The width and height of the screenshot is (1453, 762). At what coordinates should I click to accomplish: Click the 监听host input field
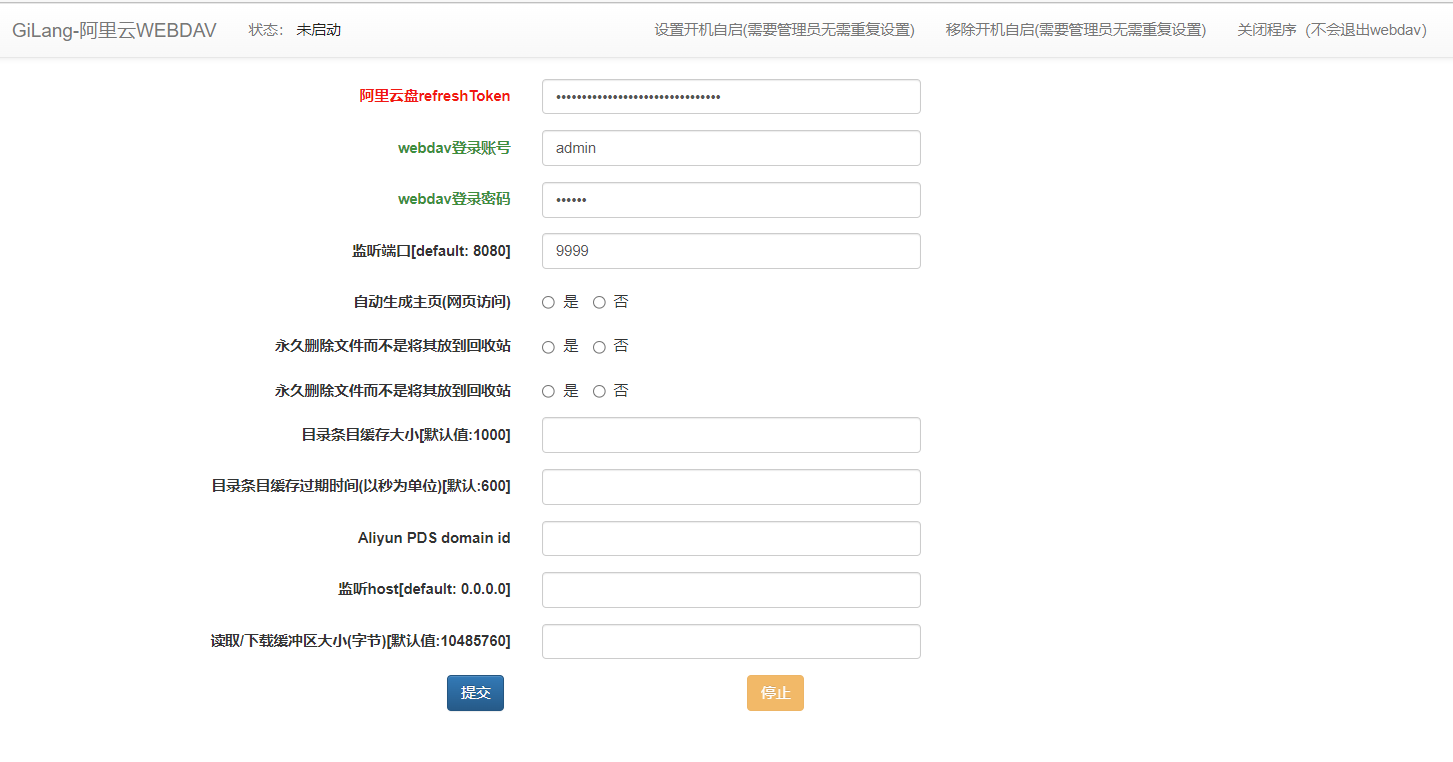(731, 590)
